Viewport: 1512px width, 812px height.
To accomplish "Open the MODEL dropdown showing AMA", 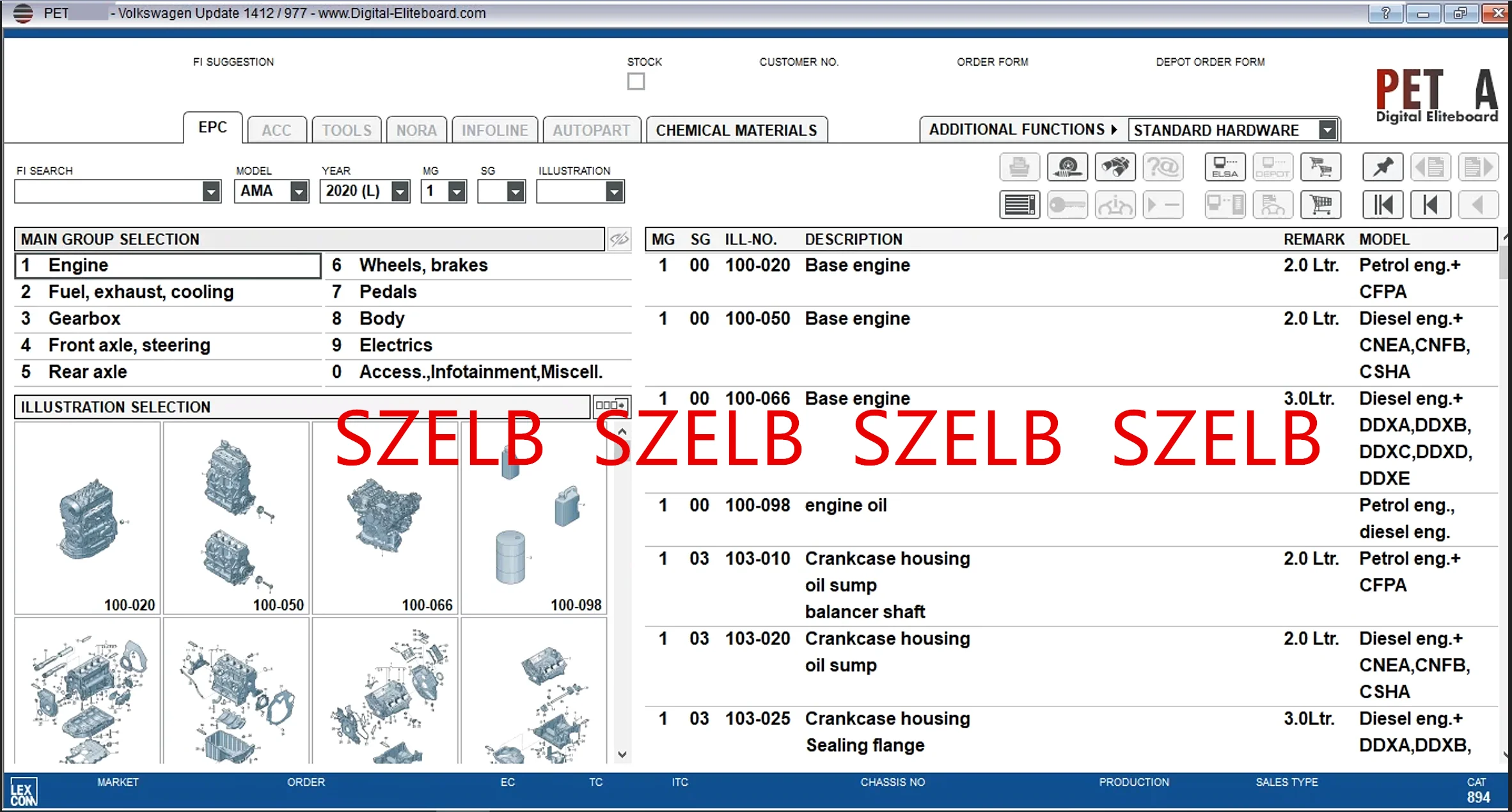I will 298,191.
